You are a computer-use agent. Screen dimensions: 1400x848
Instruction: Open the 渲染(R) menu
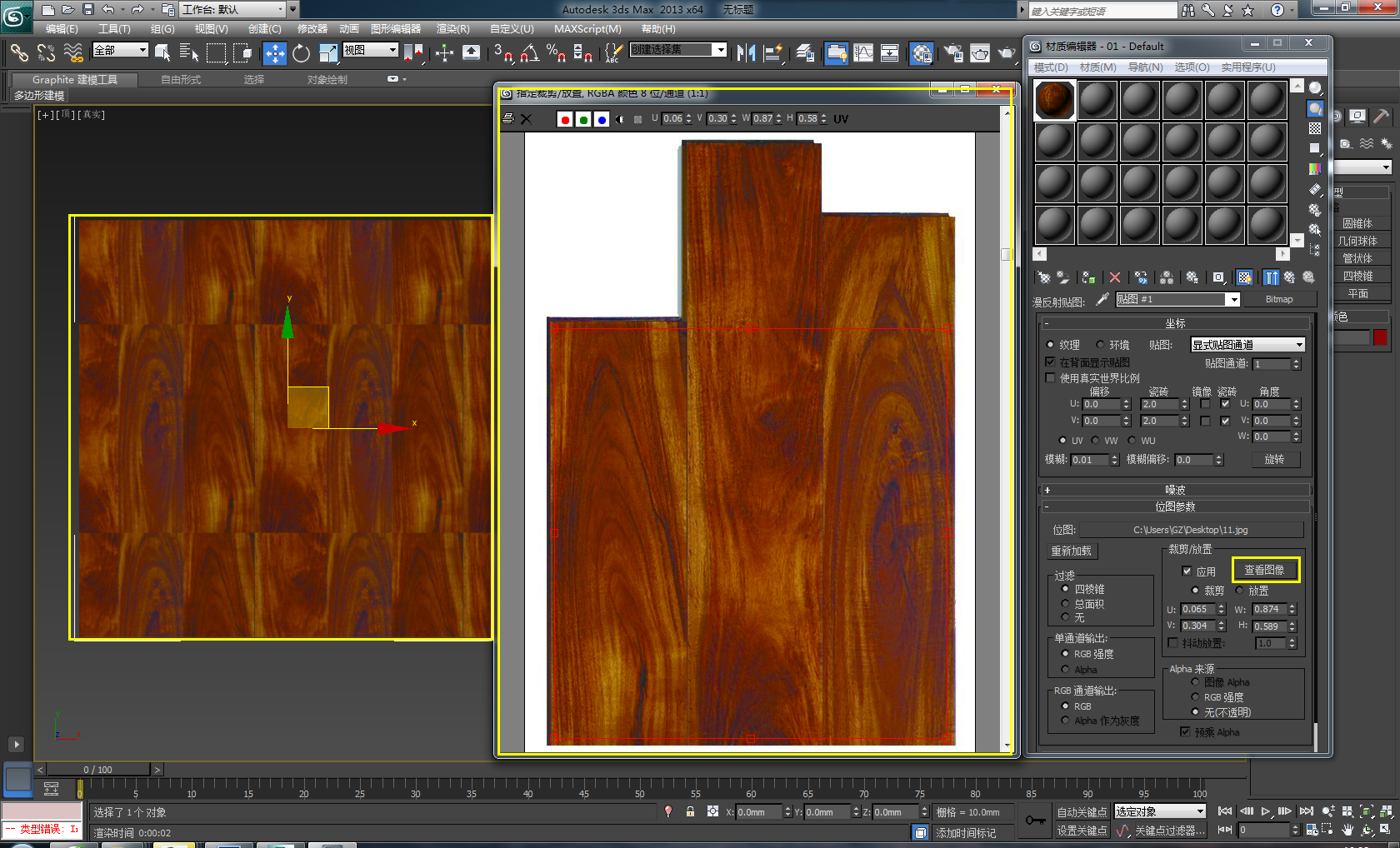click(452, 29)
